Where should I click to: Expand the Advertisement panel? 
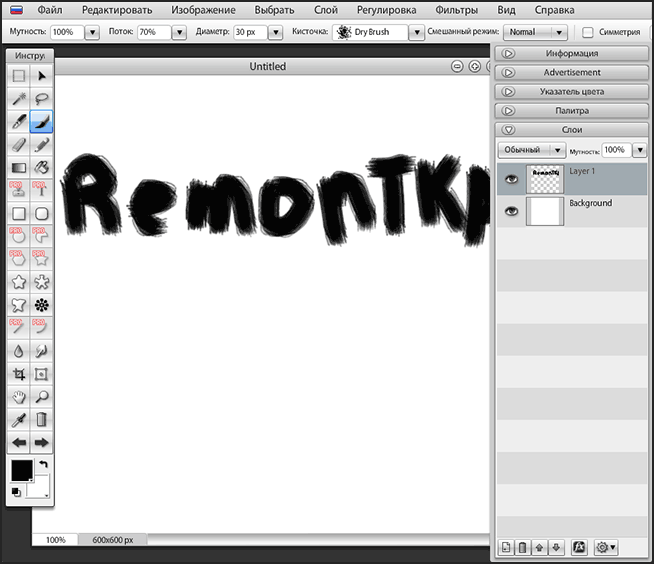pyautogui.click(x=571, y=73)
